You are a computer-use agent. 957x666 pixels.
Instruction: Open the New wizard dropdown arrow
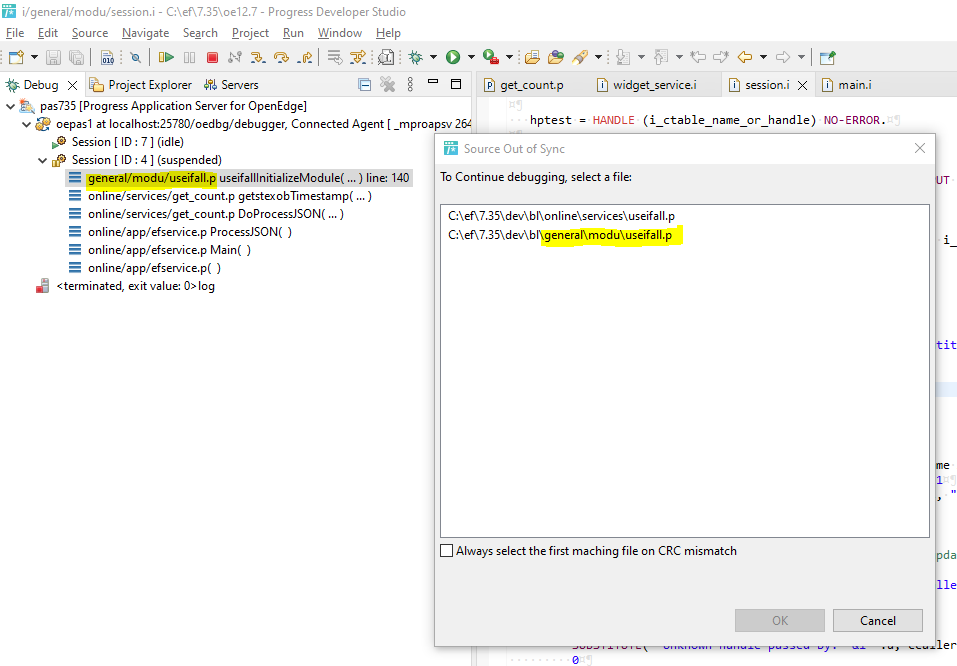(x=34, y=57)
